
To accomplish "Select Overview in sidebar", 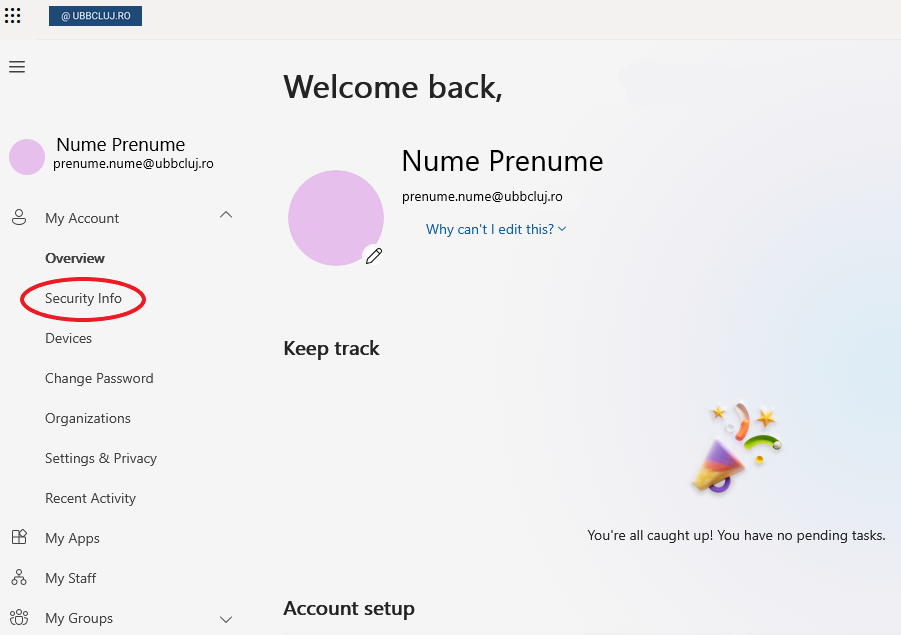I will 75,258.
